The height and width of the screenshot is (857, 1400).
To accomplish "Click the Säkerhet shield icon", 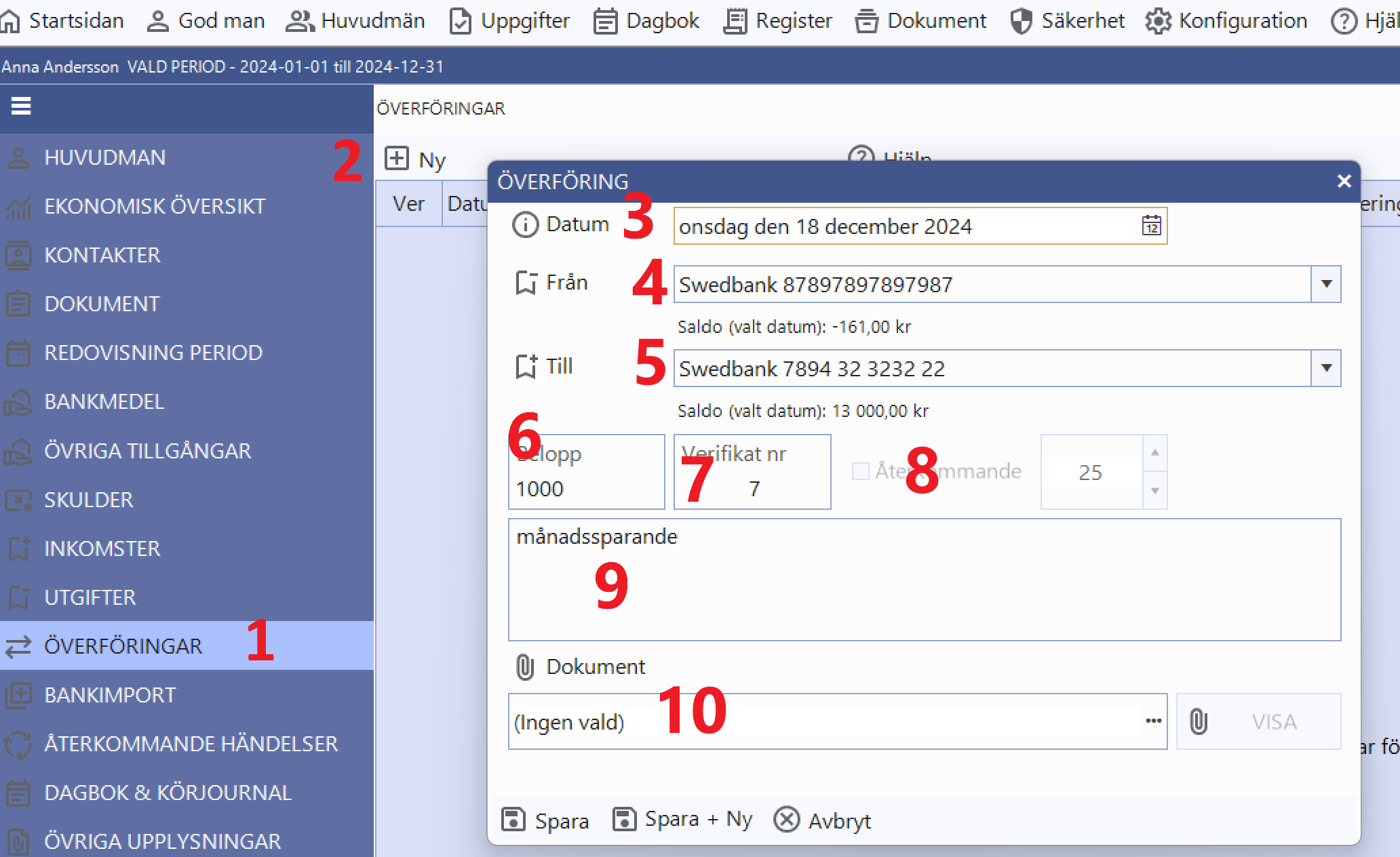I will point(1021,21).
